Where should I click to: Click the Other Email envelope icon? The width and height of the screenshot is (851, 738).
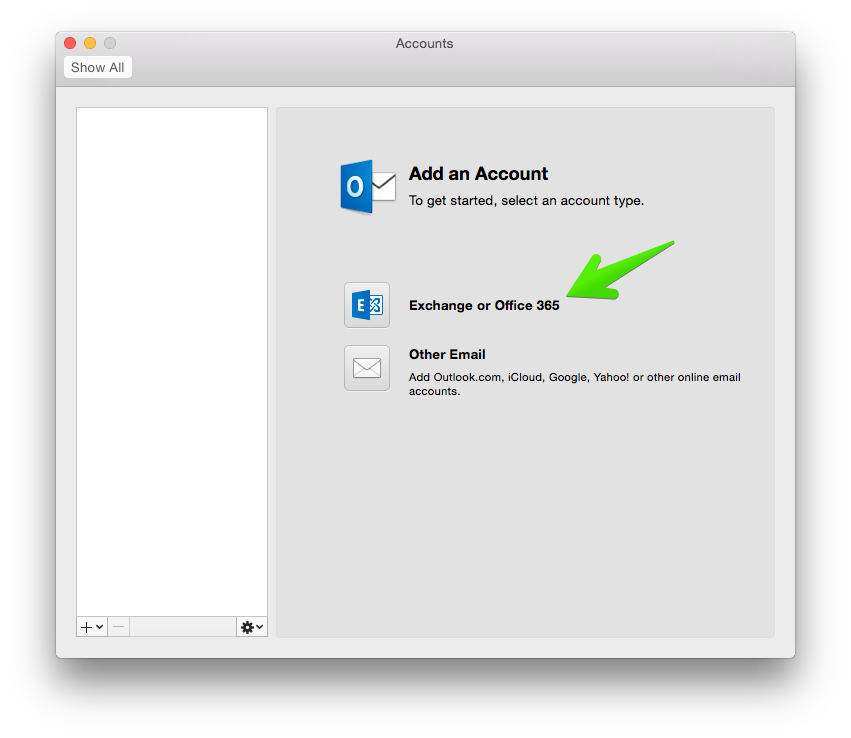[367, 368]
